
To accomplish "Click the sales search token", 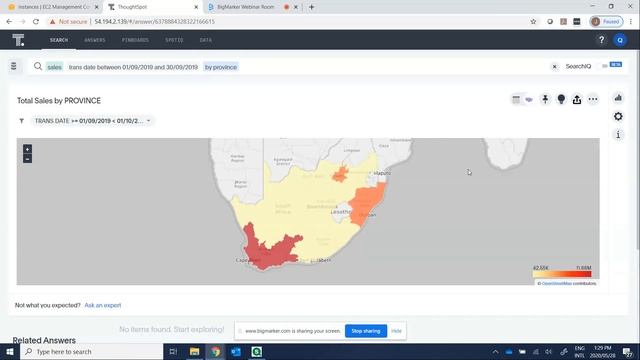I will point(54,67).
